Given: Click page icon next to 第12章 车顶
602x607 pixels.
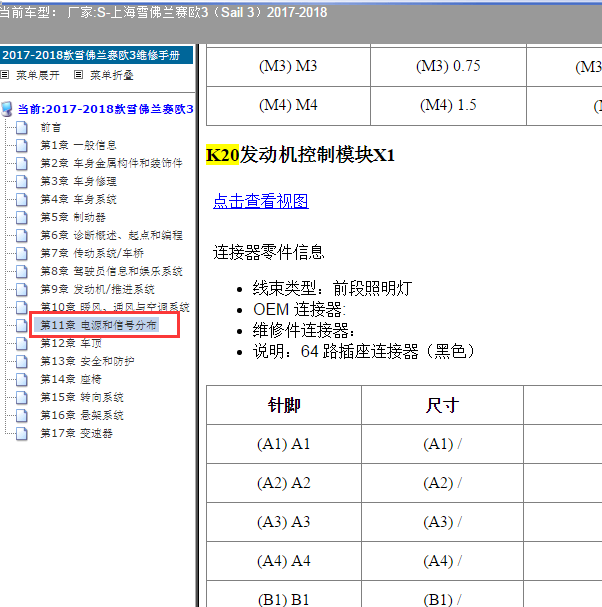Looking at the screenshot, I should click(22, 343).
